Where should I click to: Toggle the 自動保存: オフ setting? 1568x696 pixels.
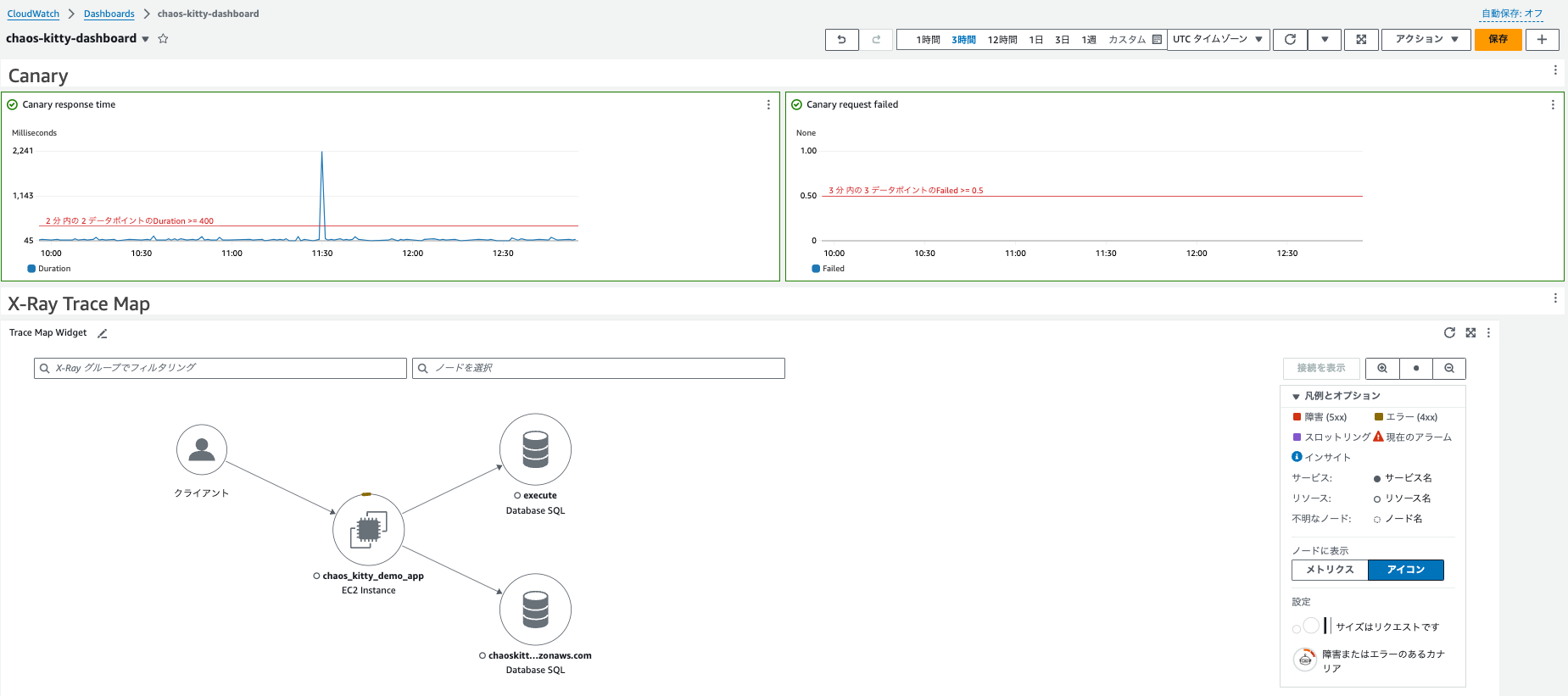click(1511, 14)
